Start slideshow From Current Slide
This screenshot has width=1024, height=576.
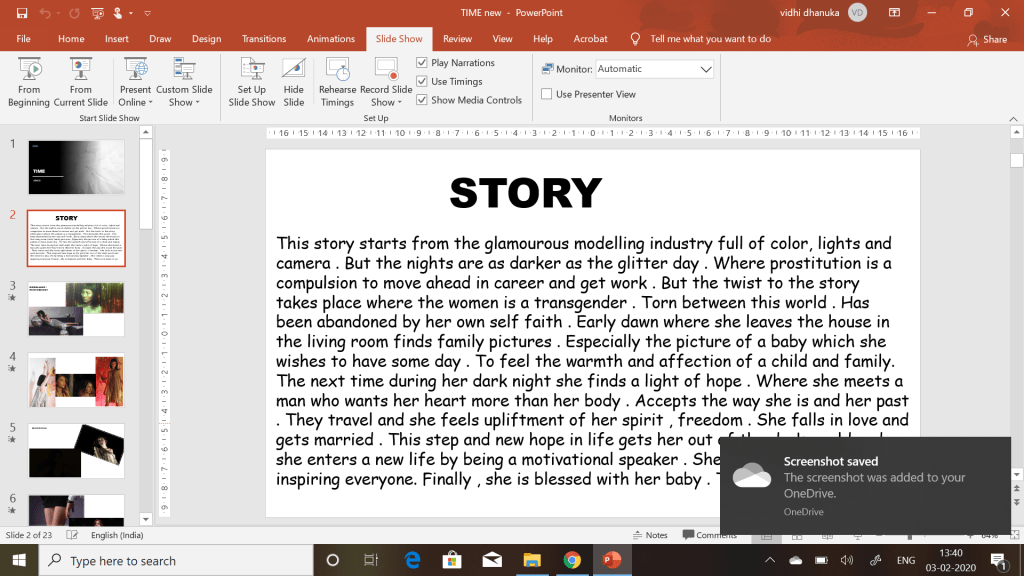(80, 82)
